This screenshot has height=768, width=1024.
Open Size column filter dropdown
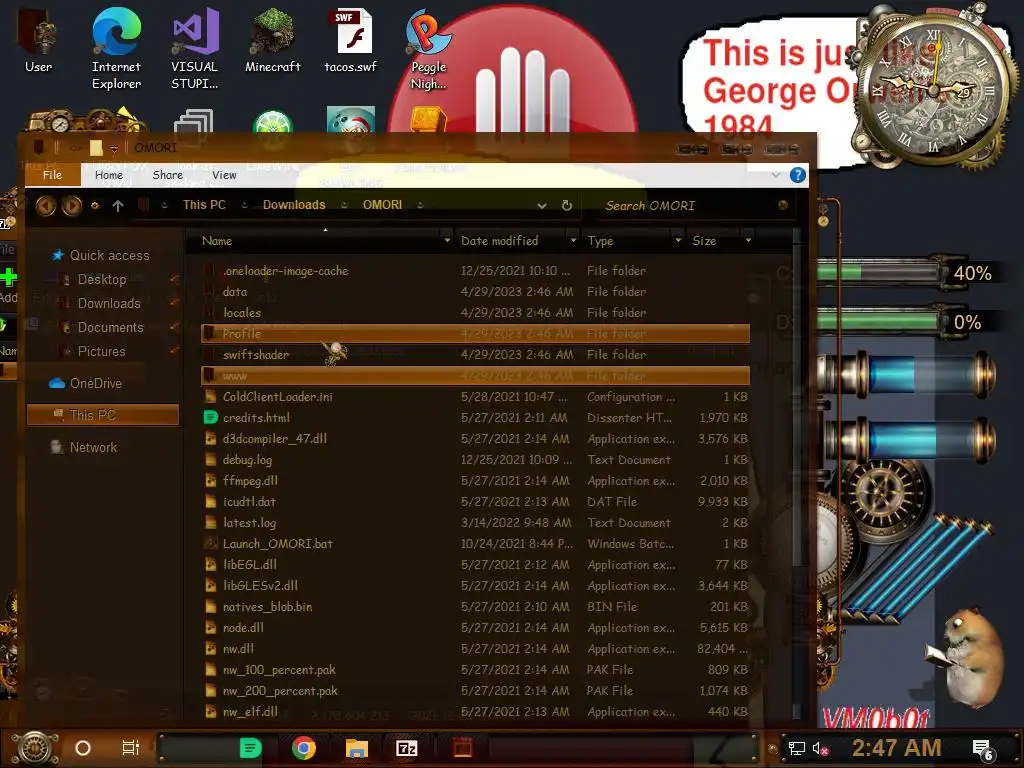pyautogui.click(x=748, y=241)
